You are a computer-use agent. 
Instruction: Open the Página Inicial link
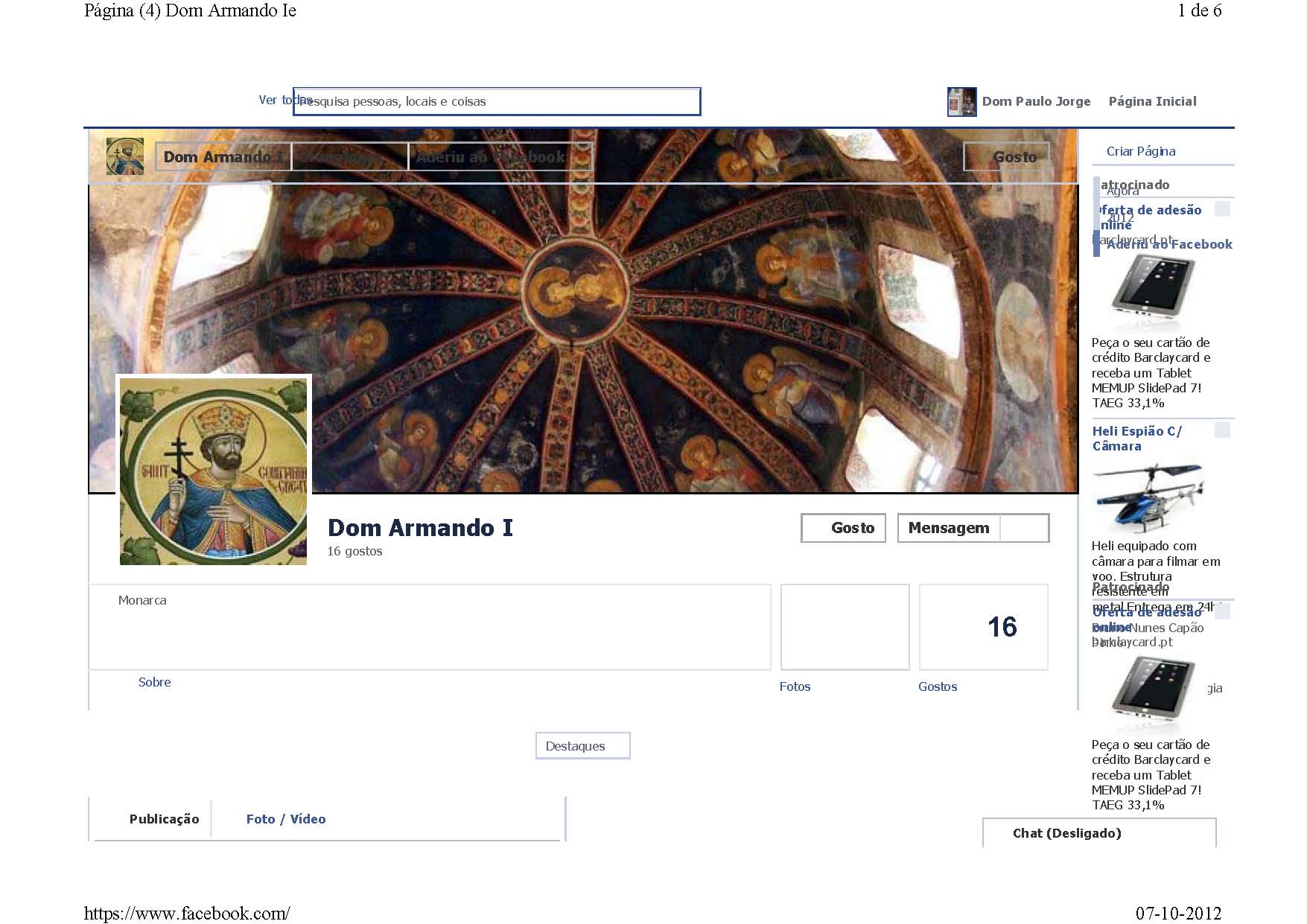click(1151, 101)
